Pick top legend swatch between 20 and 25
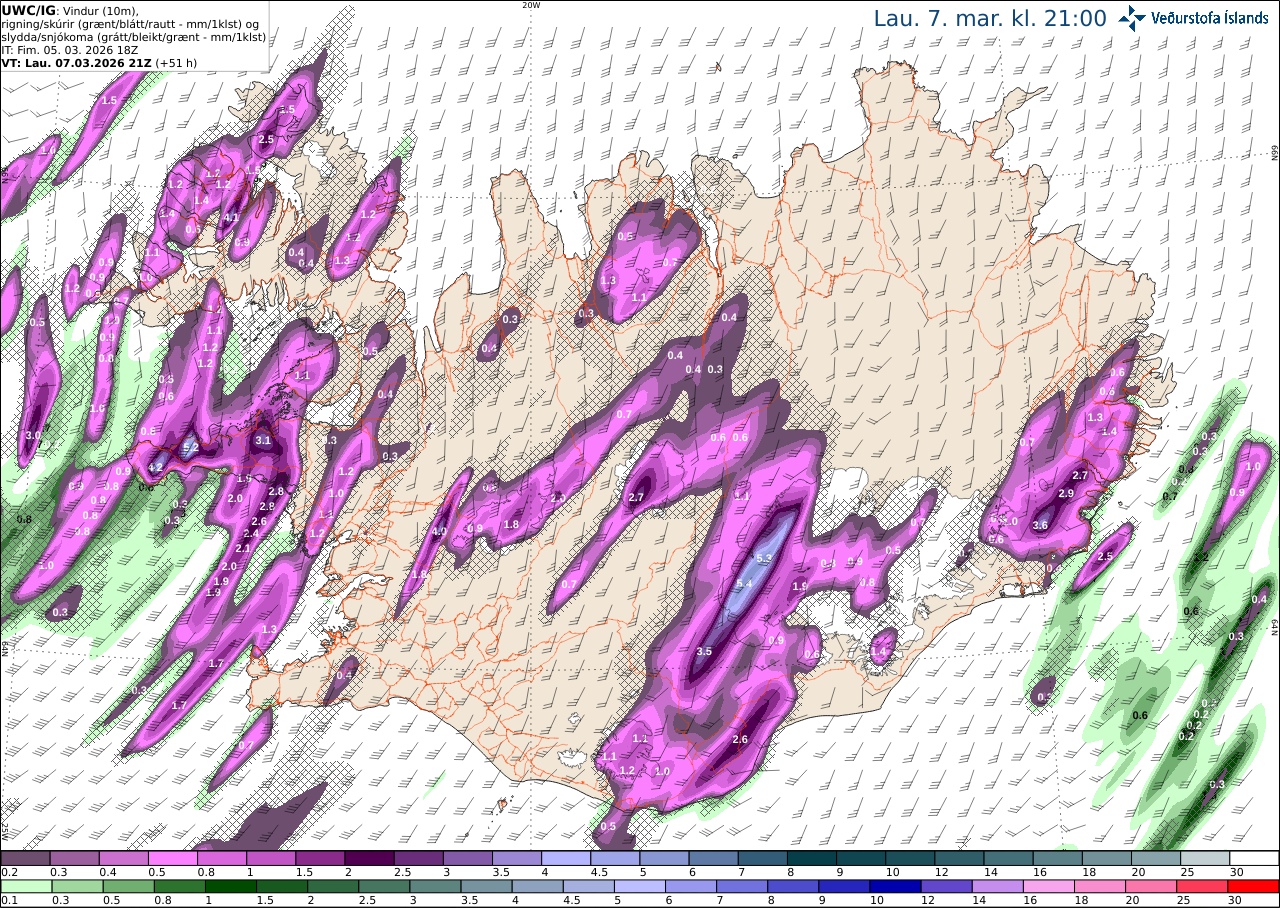This screenshot has width=1280, height=908. click(1156, 858)
